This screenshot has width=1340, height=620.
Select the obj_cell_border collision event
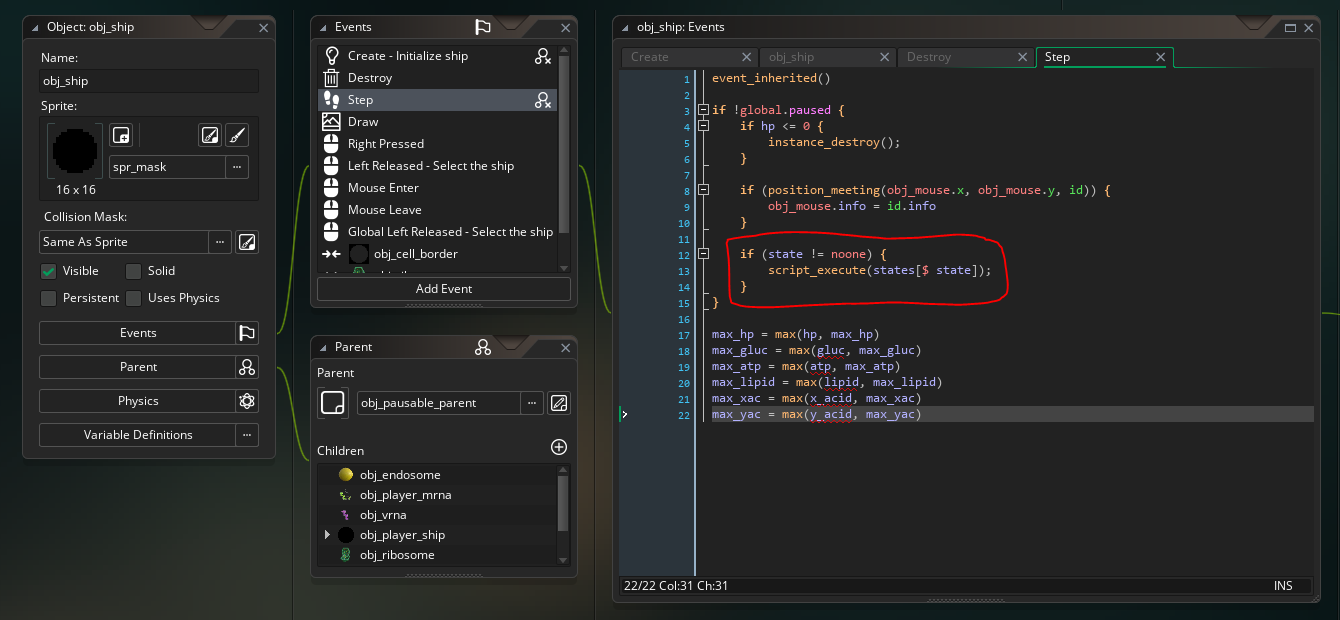coord(438,254)
